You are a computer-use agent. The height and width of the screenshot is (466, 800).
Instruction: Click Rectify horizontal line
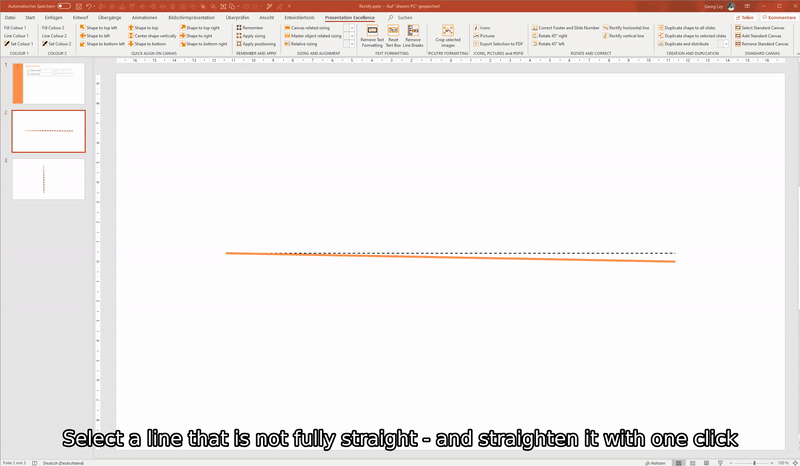[626, 28]
